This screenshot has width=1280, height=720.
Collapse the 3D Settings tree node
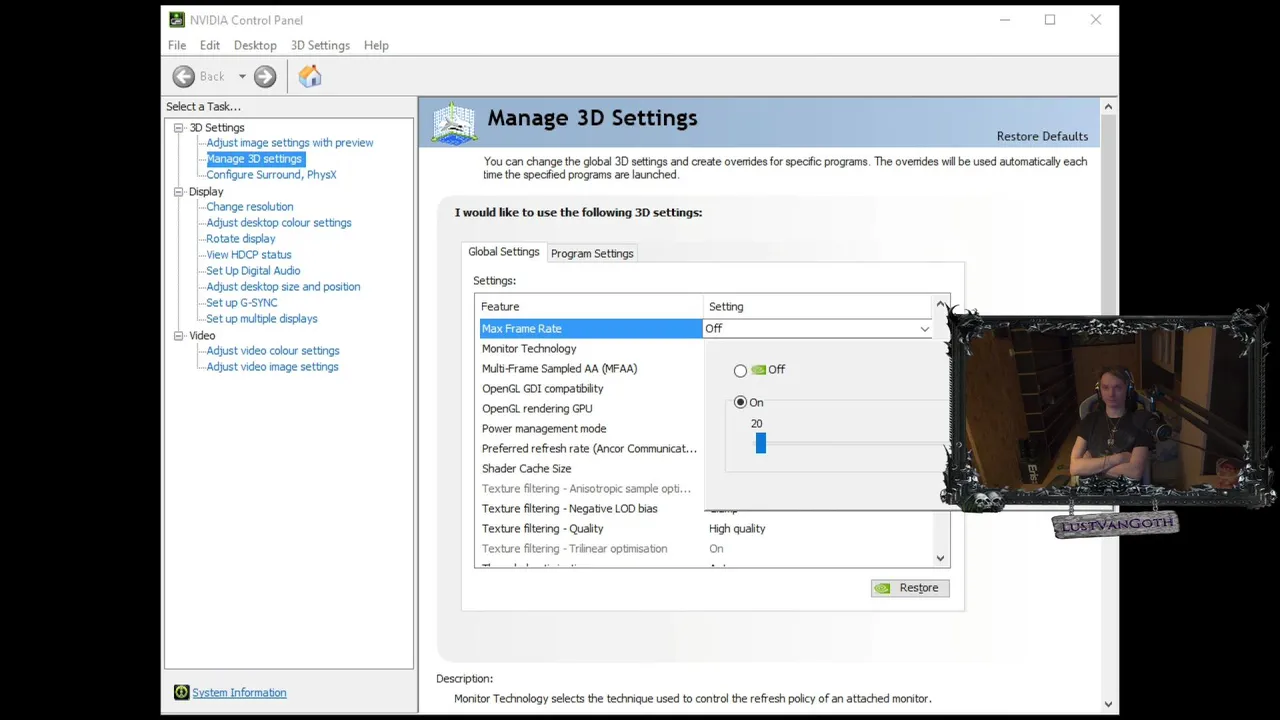point(179,127)
